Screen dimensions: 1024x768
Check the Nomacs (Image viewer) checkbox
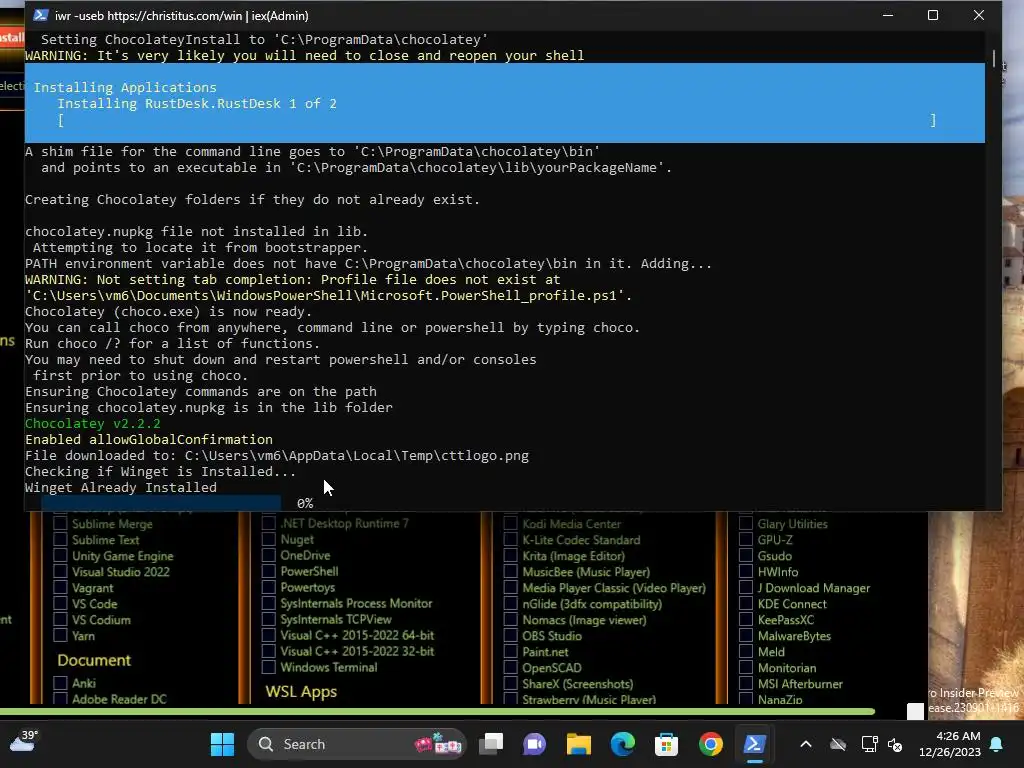click(511, 620)
